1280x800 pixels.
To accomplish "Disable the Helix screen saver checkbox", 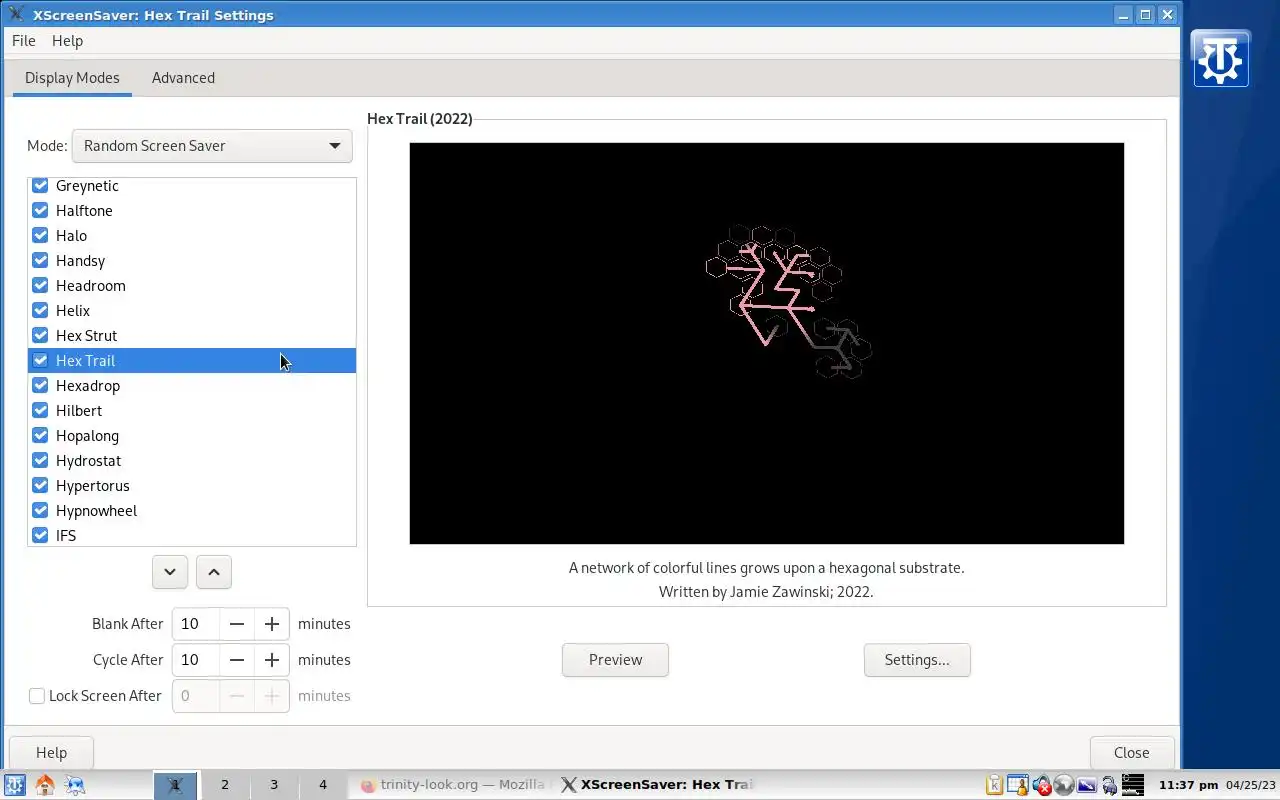I will [40, 310].
